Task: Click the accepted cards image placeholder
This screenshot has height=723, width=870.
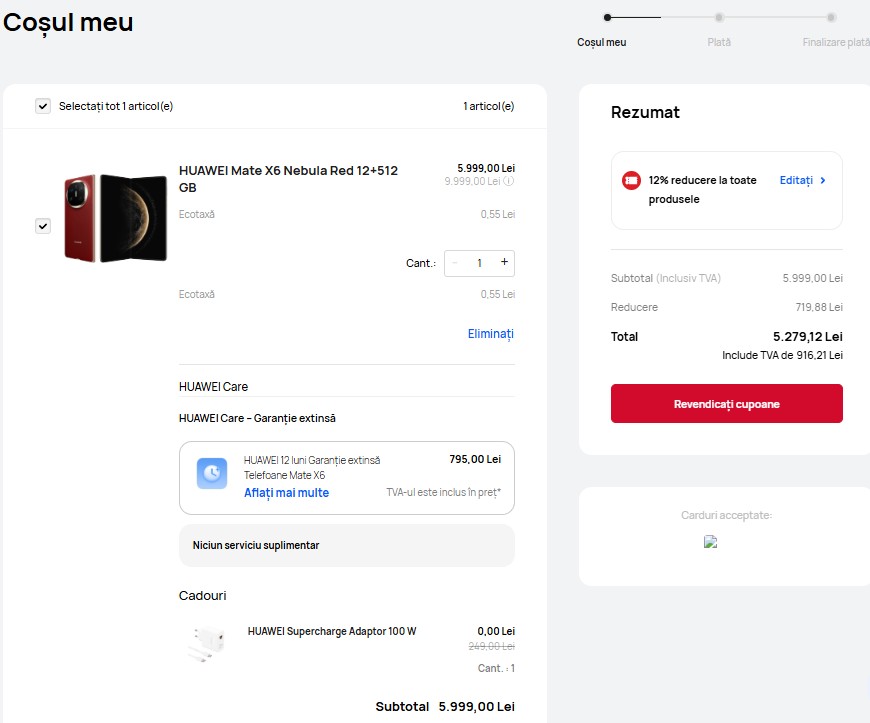Action: pos(711,542)
